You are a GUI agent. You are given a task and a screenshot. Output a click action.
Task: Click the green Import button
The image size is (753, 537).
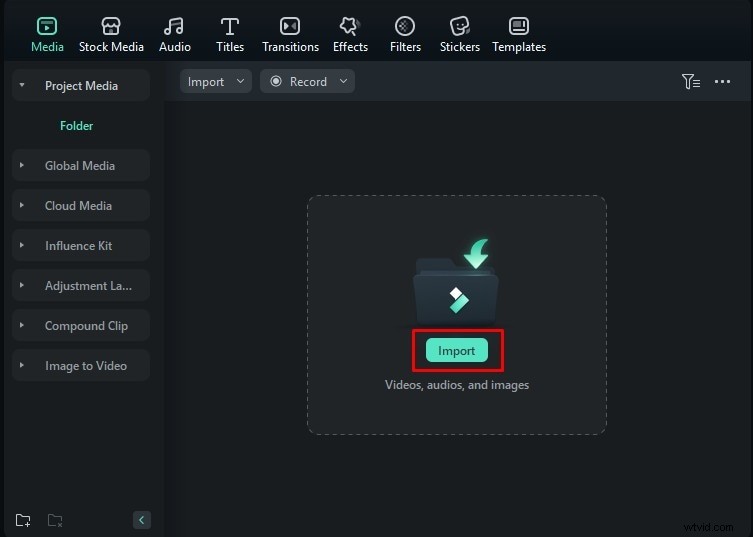[x=456, y=351]
